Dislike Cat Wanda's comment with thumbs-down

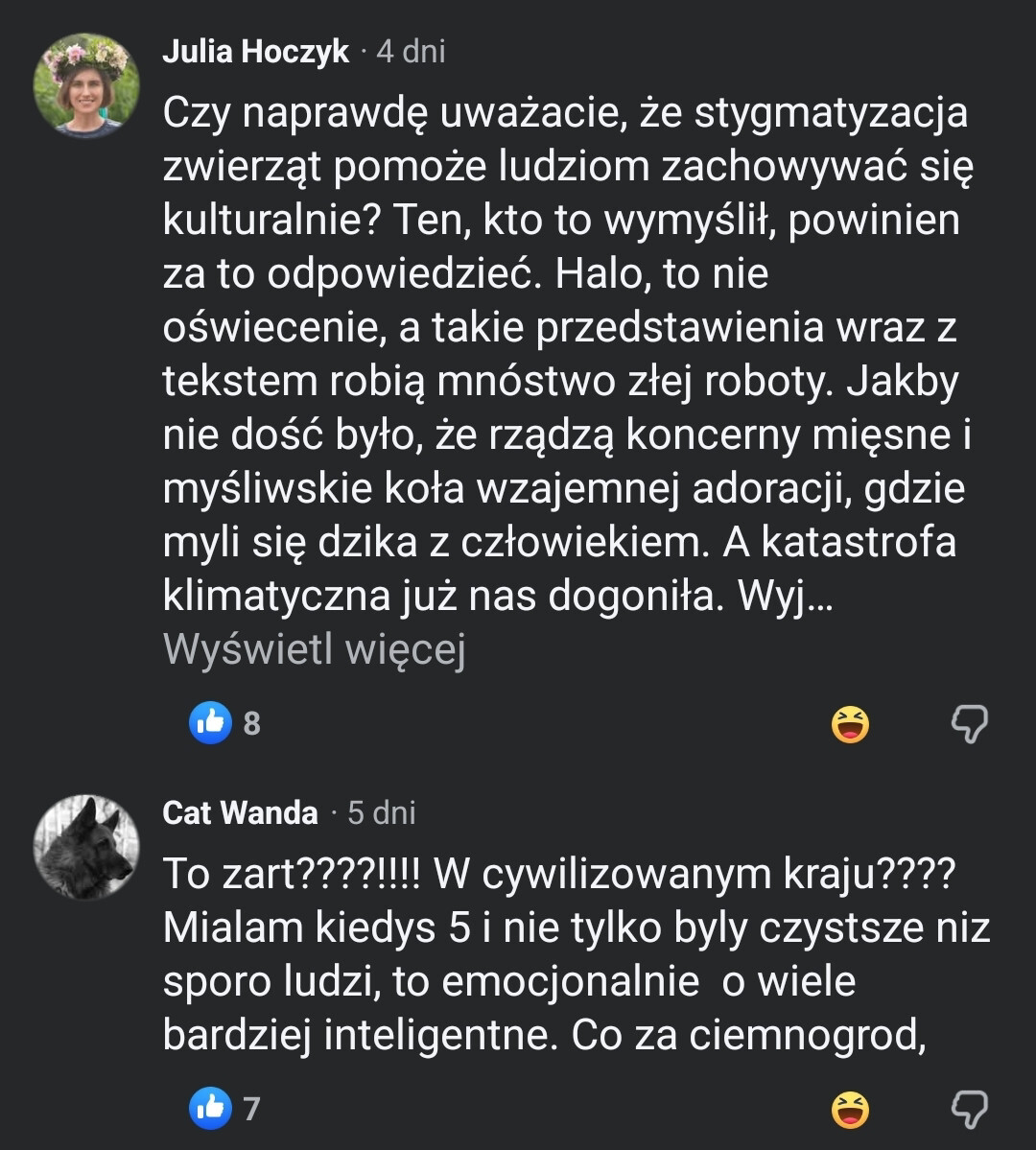click(969, 1111)
